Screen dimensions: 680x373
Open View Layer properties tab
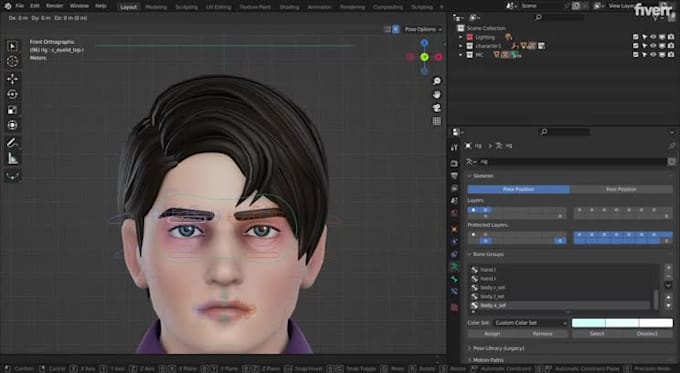point(454,188)
